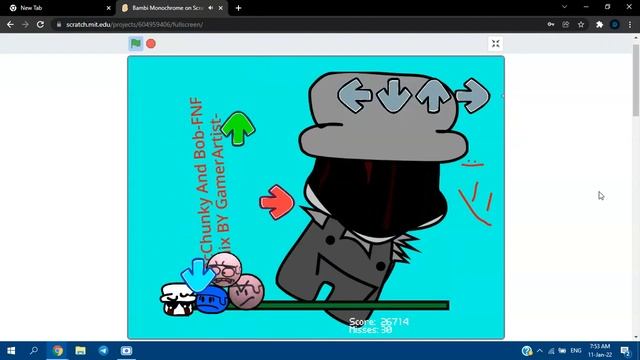Click the Score 26714 text
This screenshot has width=640, height=360.
[x=379, y=322]
